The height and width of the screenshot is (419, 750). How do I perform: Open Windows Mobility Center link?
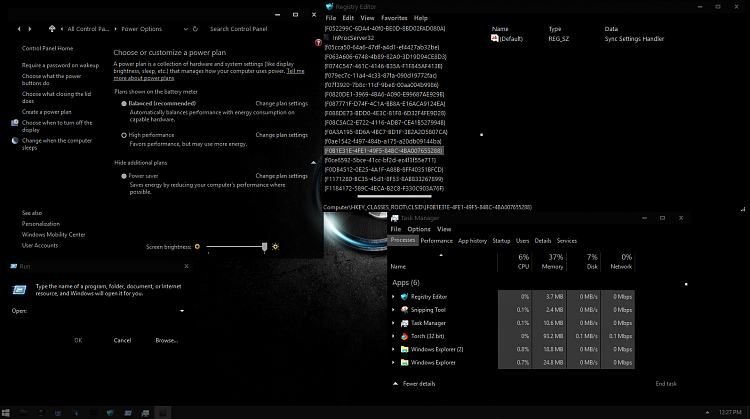click(x=54, y=235)
